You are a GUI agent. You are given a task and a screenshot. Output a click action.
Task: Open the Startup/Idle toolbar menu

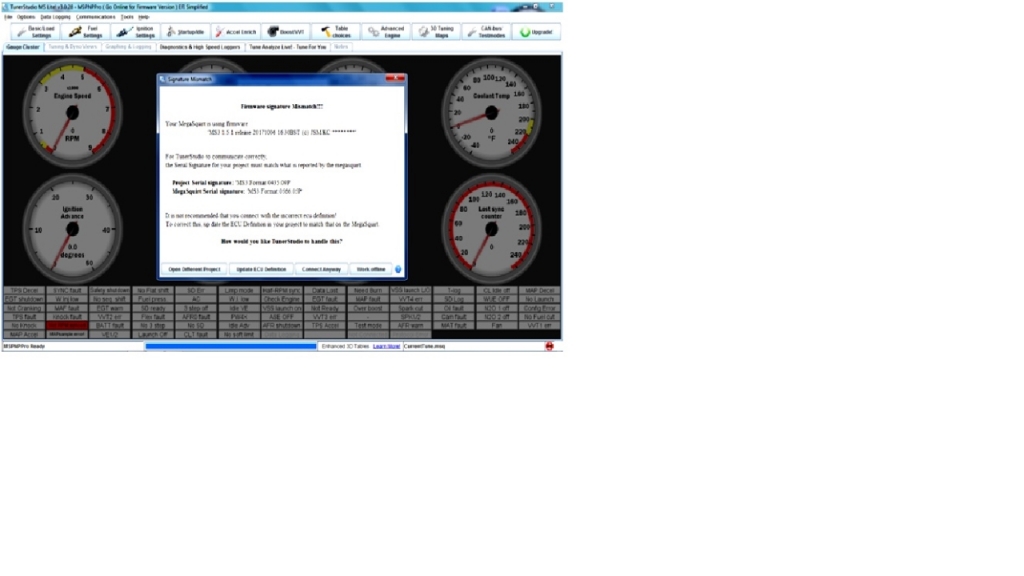(x=186, y=32)
